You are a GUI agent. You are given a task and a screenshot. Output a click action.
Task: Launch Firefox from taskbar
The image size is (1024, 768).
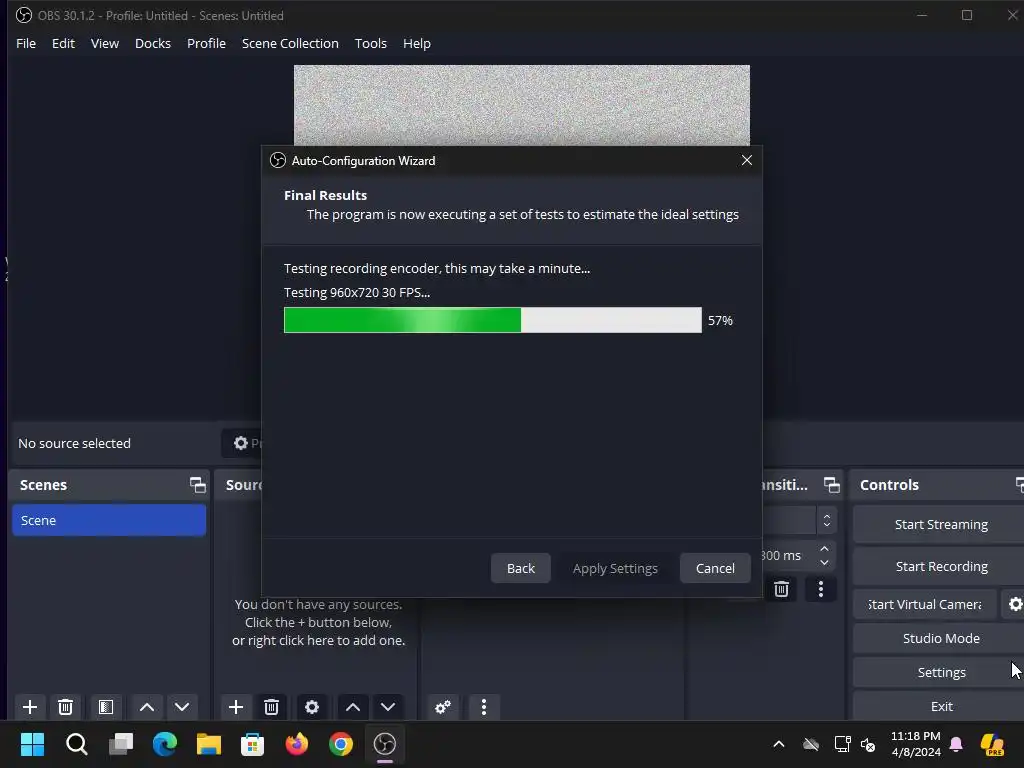pyautogui.click(x=296, y=744)
